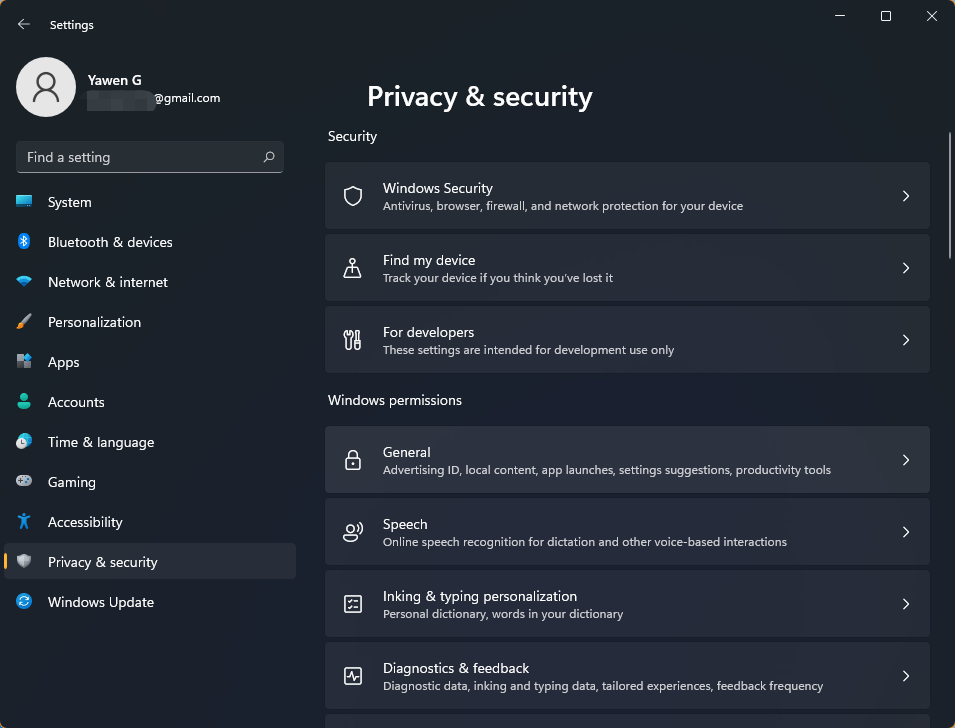
Task: Select Time & language
Action: click(150, 442)
